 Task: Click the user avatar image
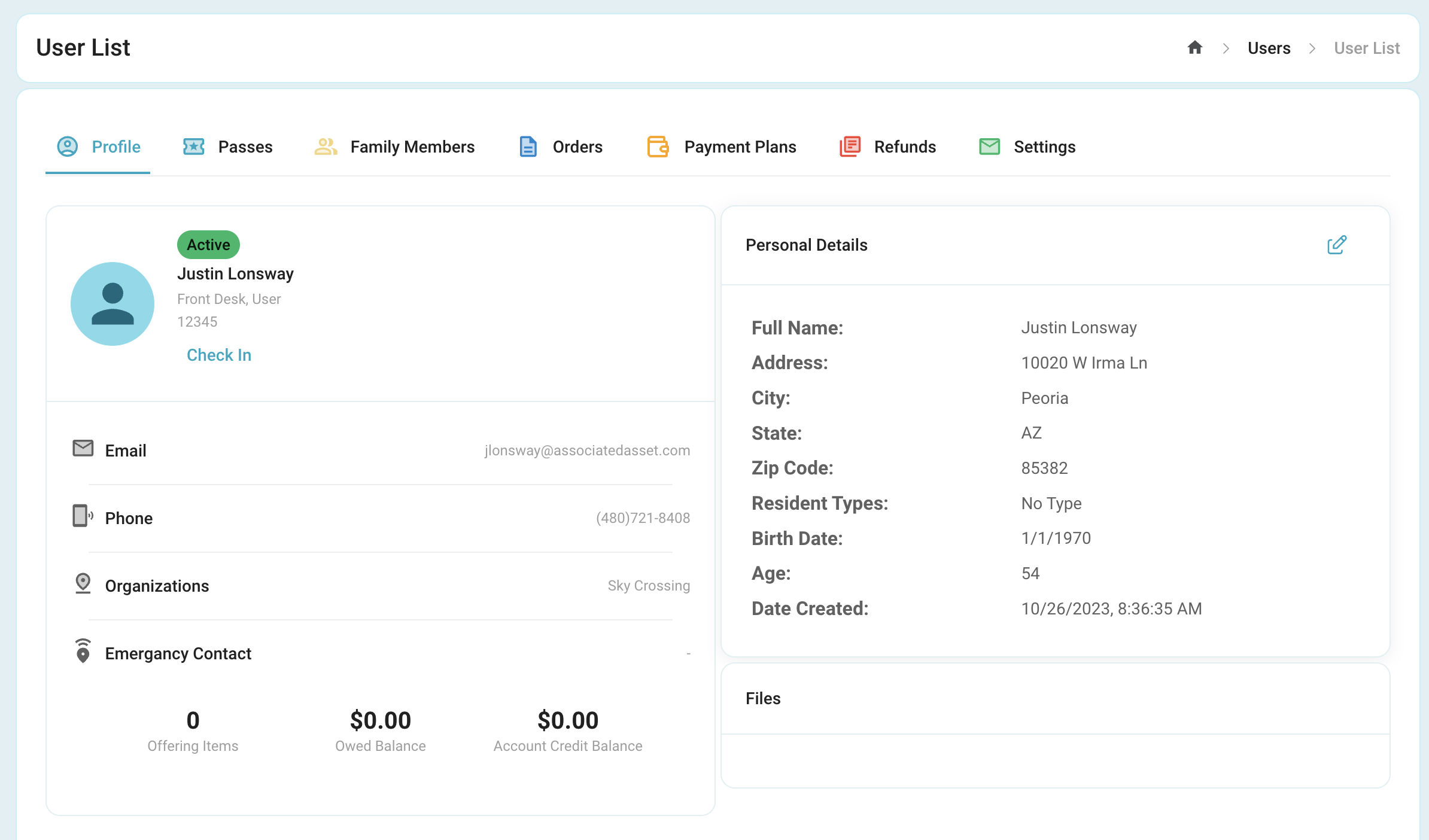(x=113, y=304)
